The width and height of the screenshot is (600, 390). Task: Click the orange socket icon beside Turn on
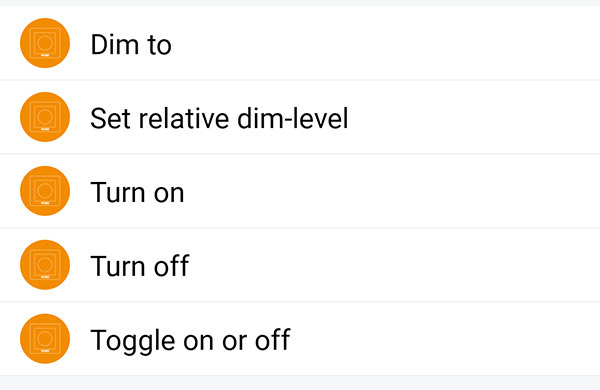(45, 191)
